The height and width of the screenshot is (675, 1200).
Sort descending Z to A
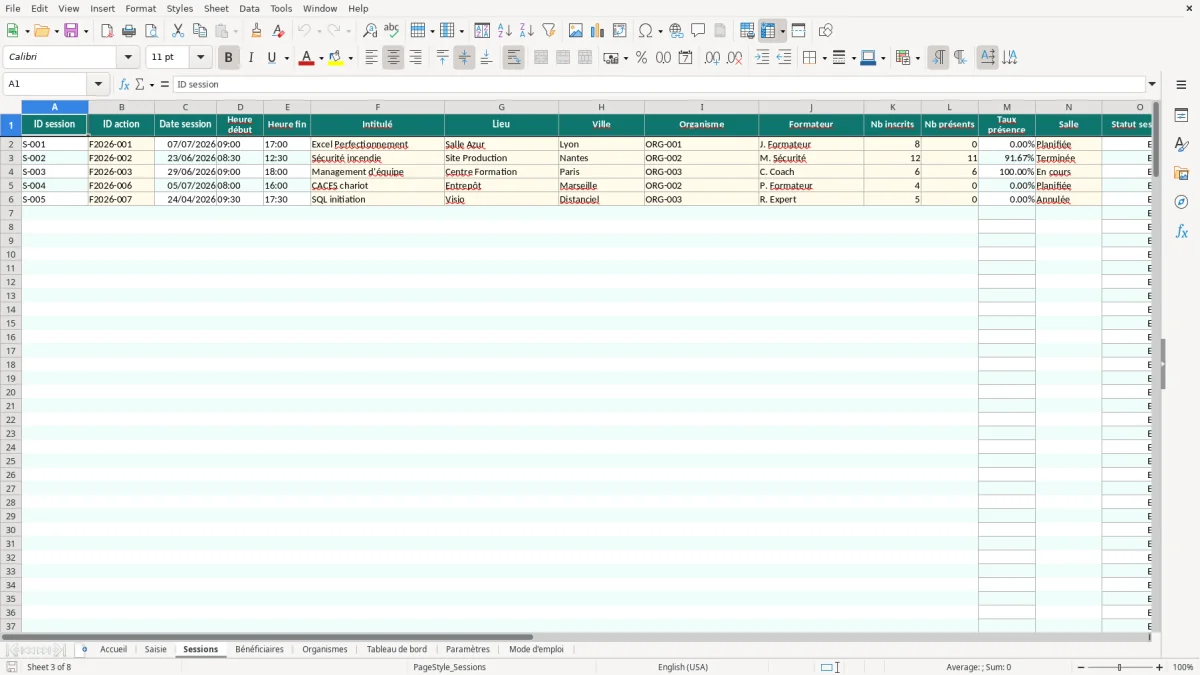(x=527, y=31)
